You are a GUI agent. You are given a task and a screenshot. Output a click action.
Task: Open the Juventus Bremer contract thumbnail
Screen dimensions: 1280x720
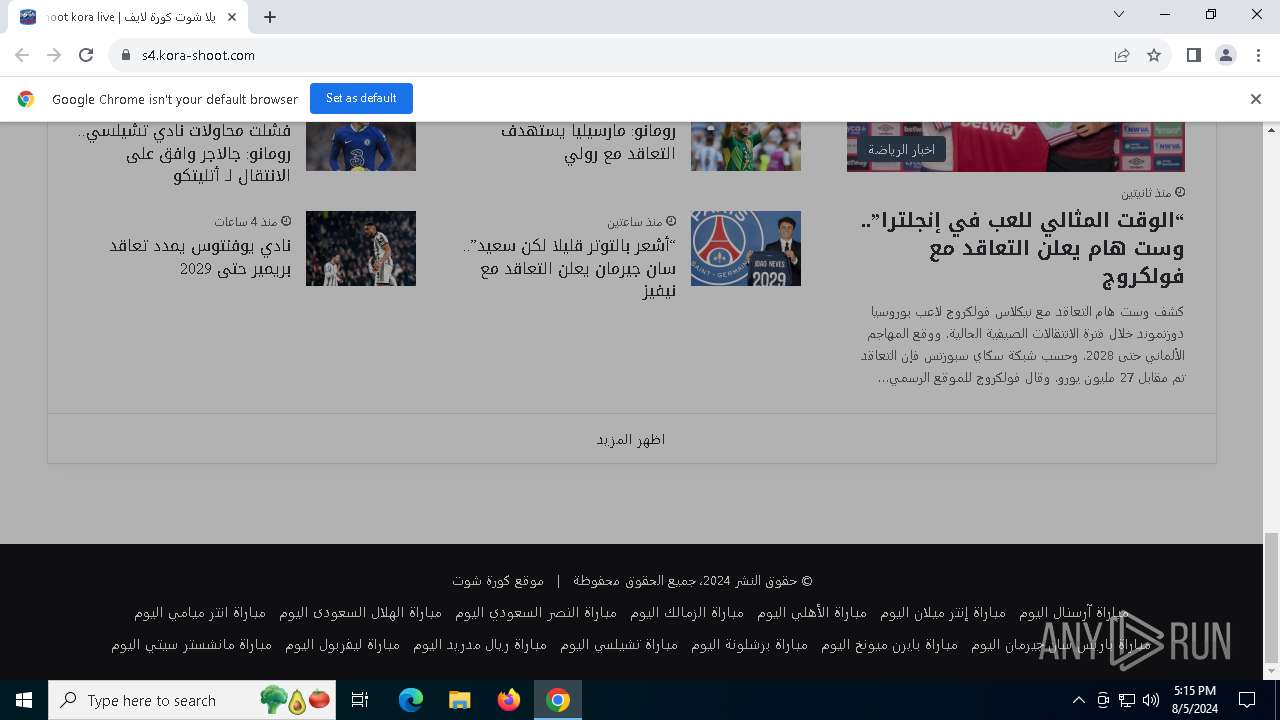pos(361,248)
